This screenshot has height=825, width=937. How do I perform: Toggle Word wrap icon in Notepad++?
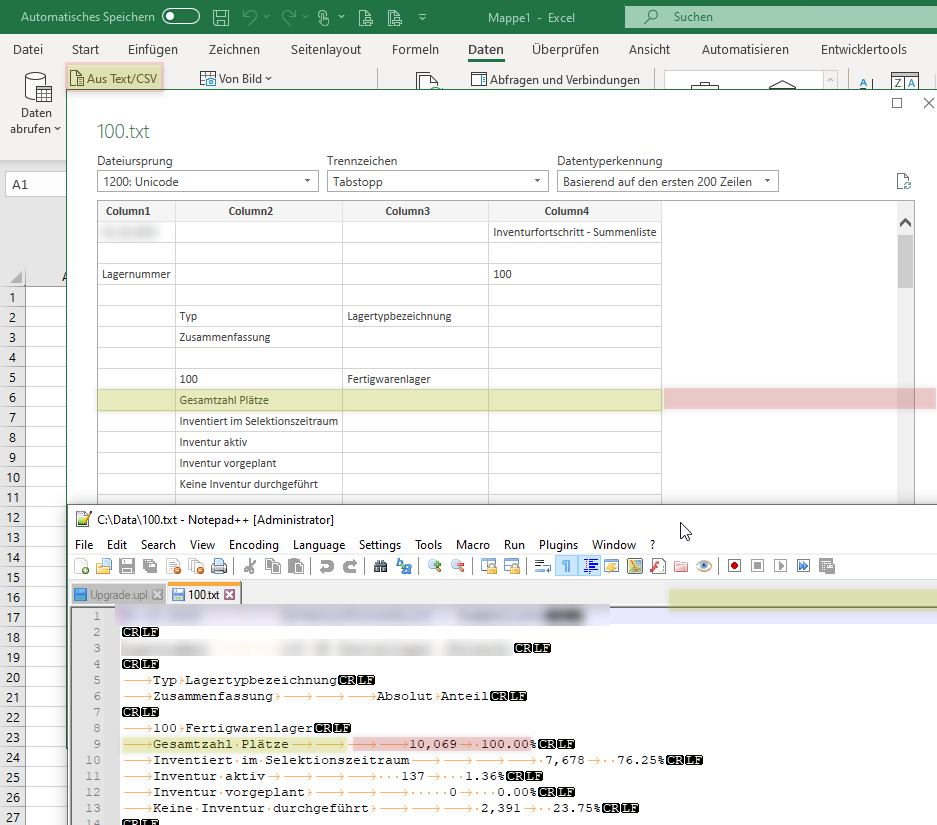(x=543, y=566)
